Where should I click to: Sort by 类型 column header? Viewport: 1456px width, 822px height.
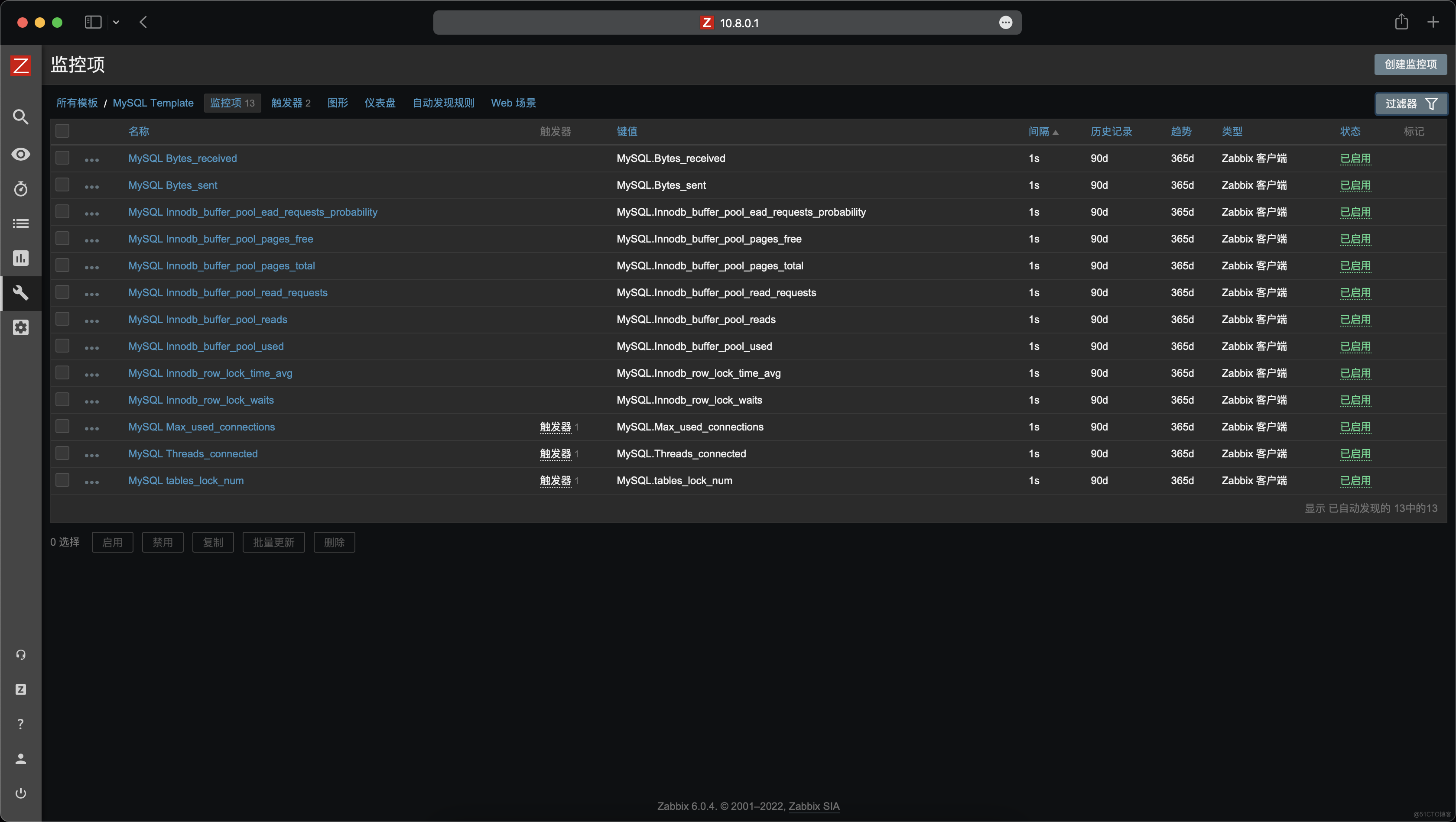click(1232, 132)
